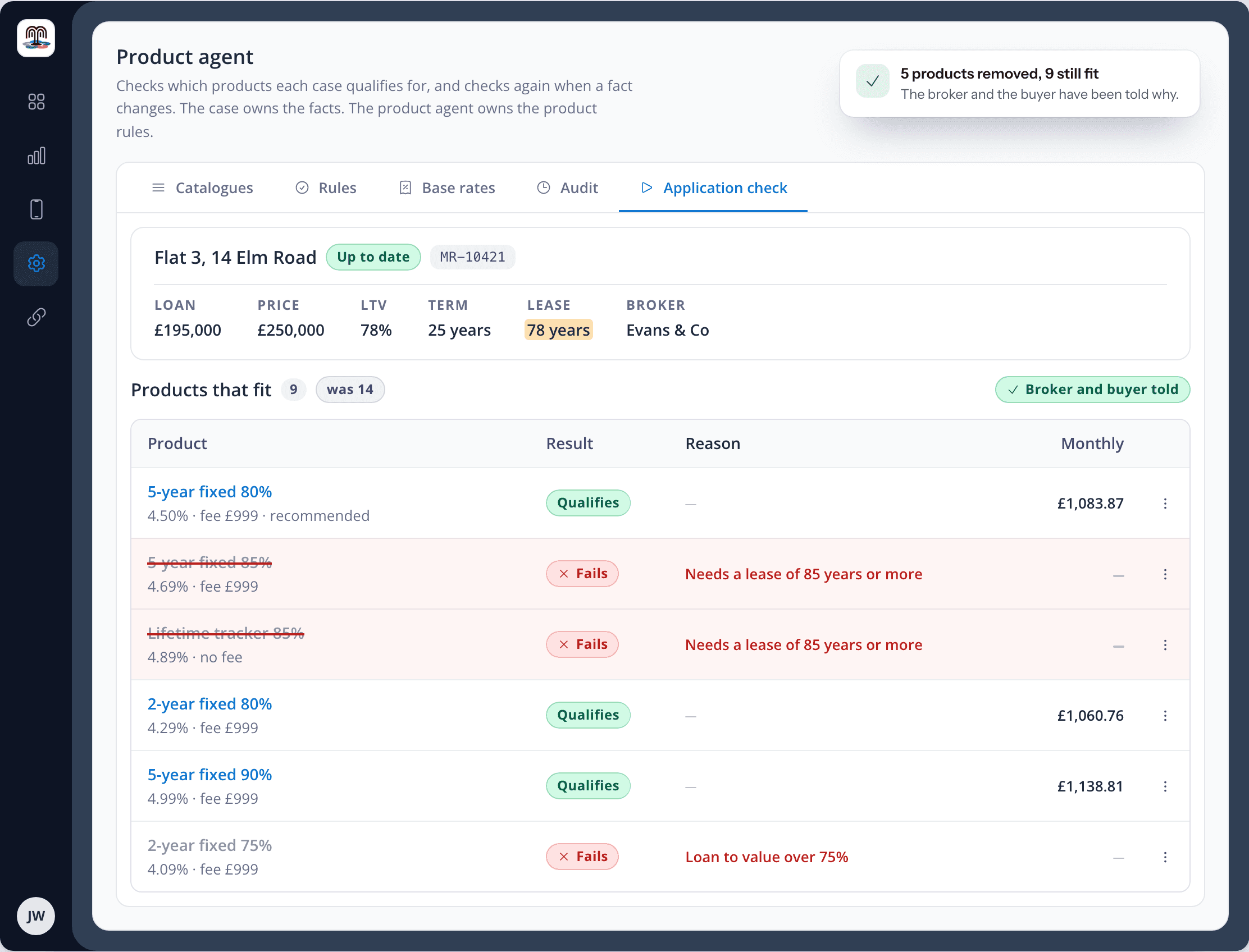
Task: Click the £1,060.76 monthly amount
Action: 1090,716
